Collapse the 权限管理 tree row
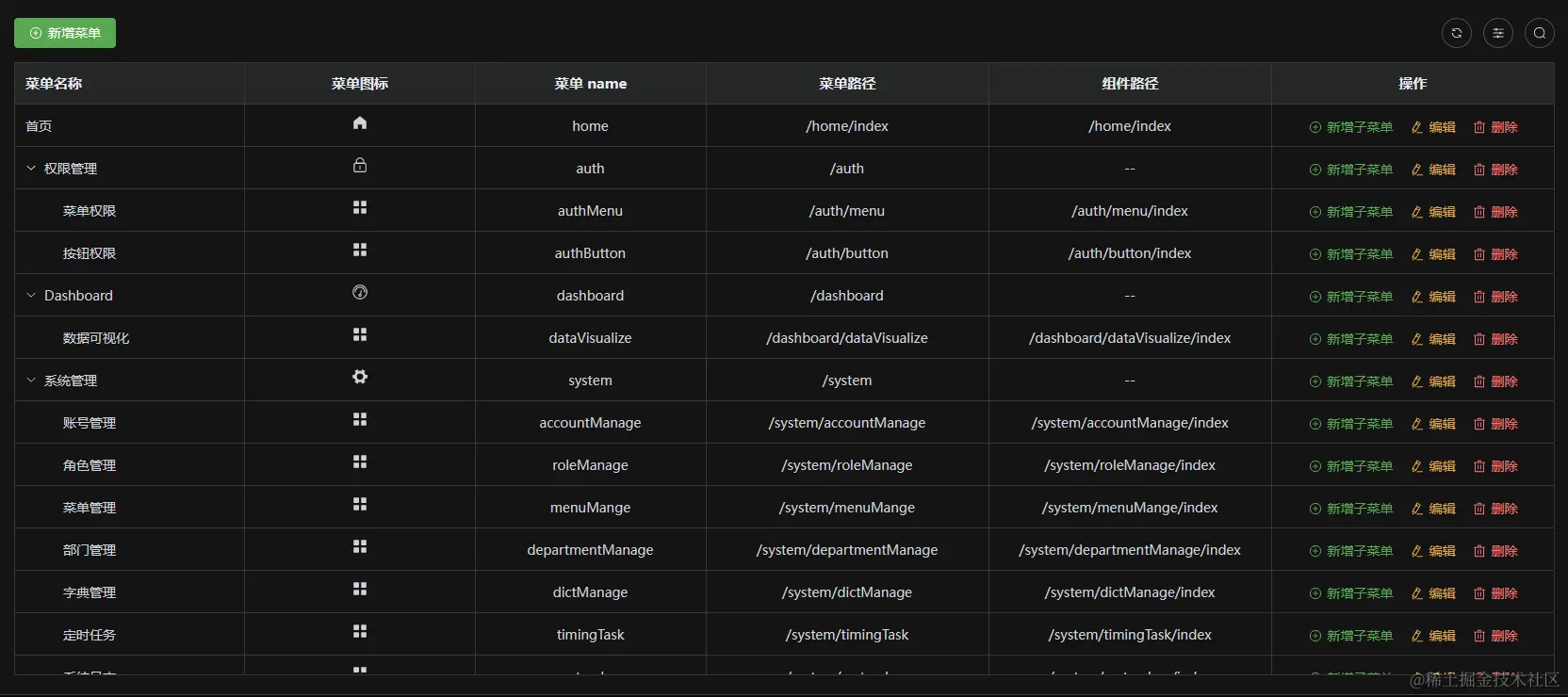 pos(31,169)
